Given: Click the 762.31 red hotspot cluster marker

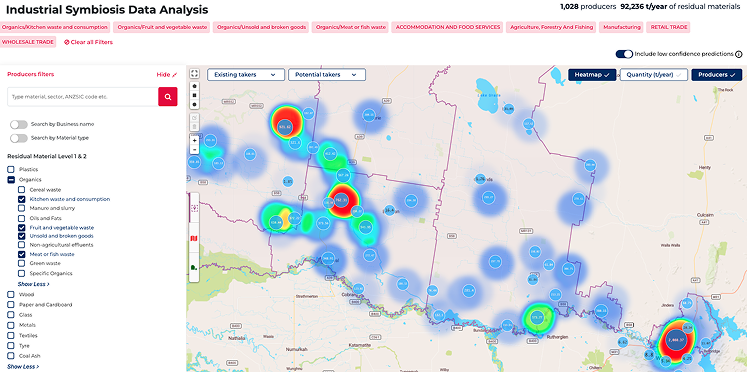Looking at the screenshot, I should coord(341,200).
